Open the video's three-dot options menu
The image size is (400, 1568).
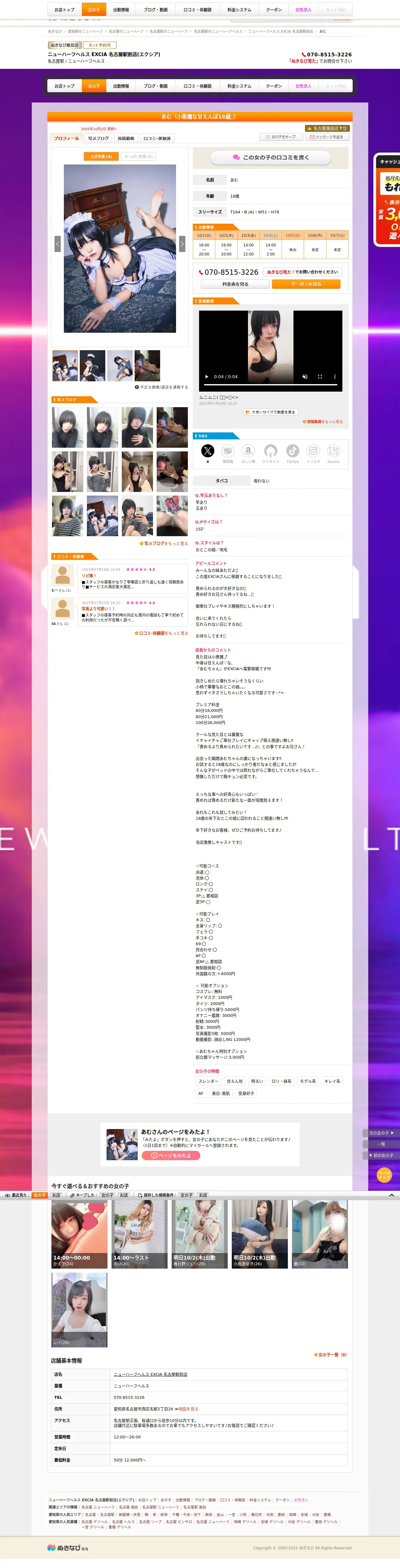coord(335,377)
